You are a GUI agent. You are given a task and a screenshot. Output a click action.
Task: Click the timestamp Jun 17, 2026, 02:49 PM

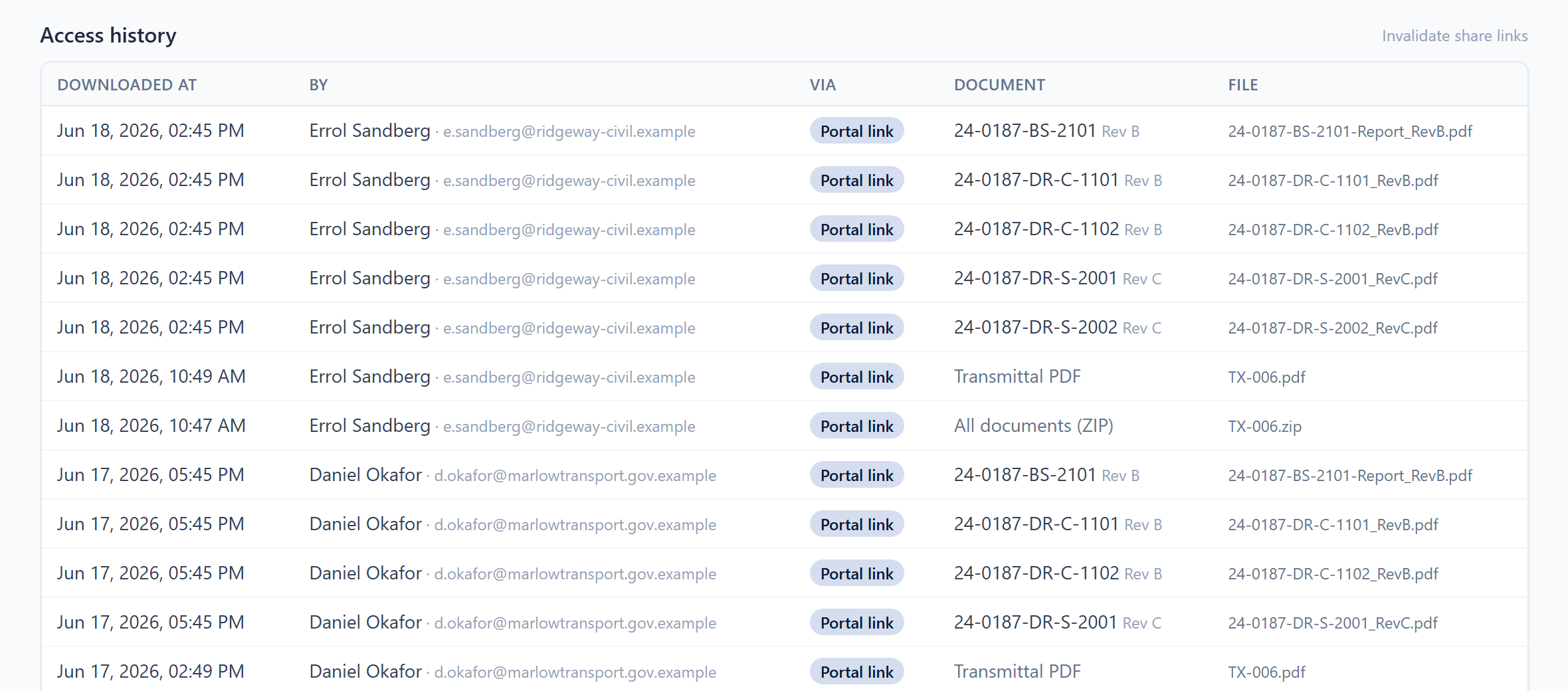coord(151,672)
